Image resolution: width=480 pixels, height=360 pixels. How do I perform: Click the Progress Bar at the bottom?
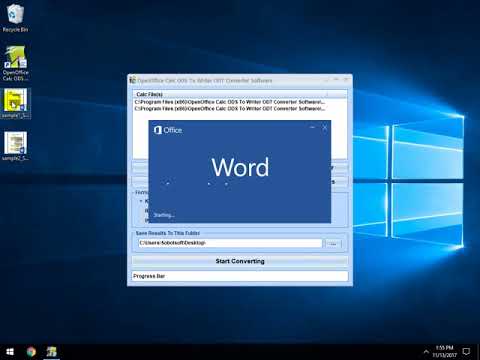240,276
